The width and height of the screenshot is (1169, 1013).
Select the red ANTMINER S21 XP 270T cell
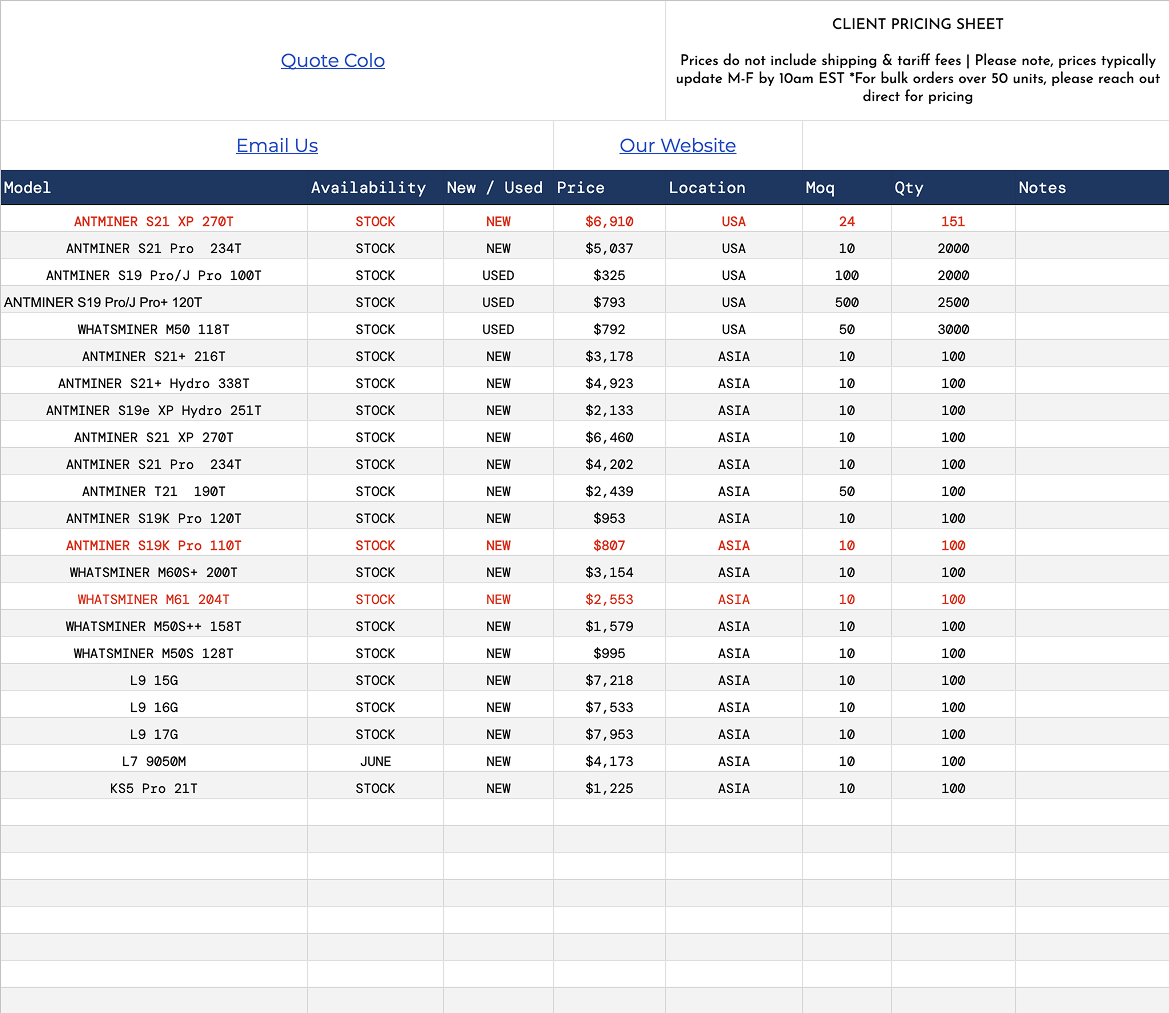[154, 222]
